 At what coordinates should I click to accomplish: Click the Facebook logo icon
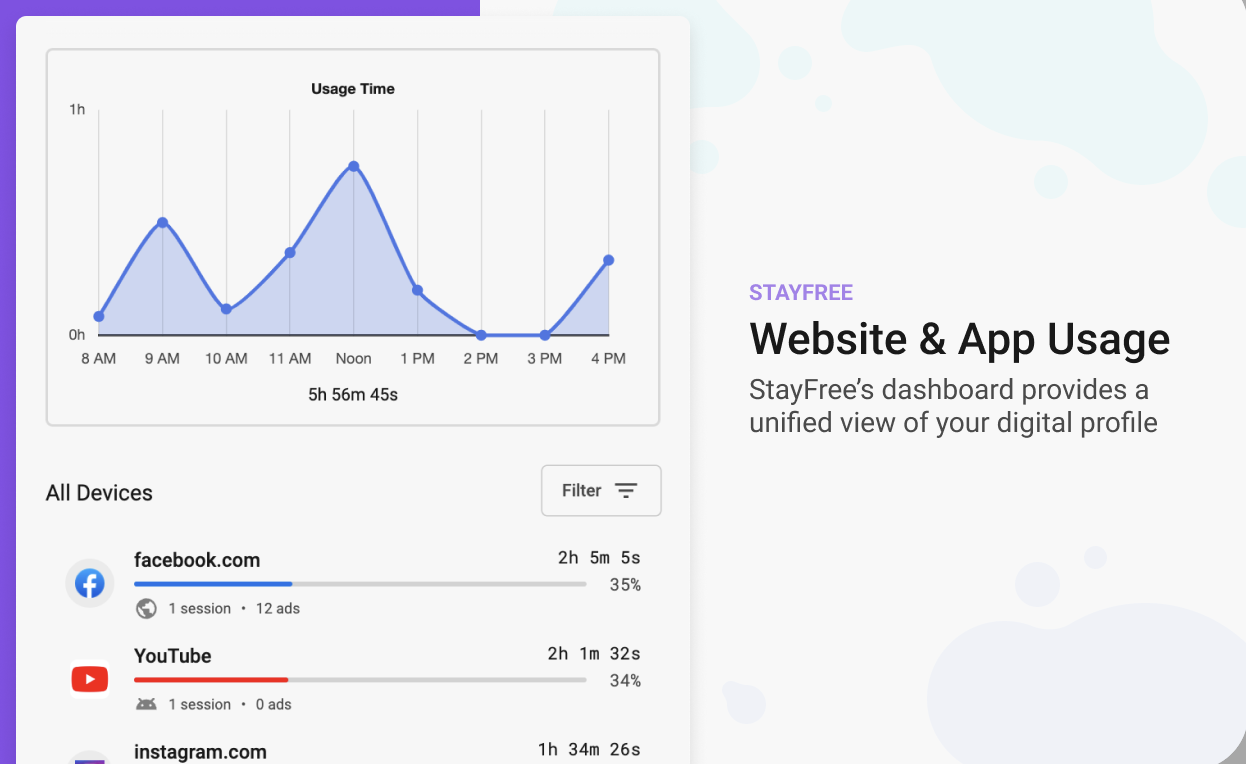[x=90, y=583]
